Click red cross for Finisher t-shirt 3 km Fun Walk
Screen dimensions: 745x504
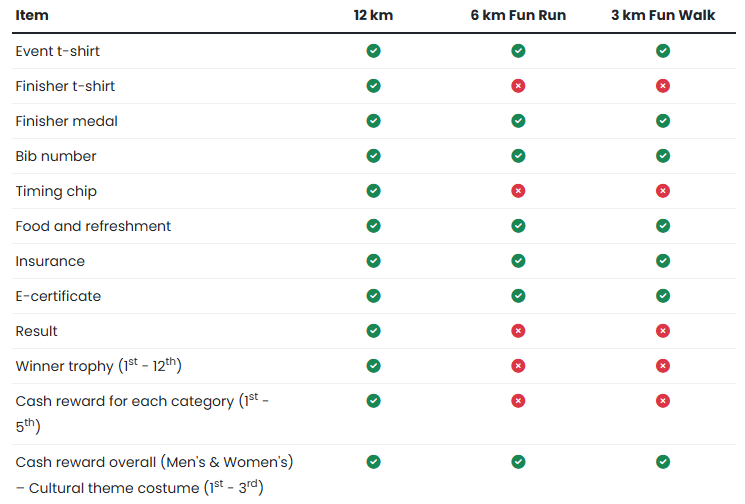tap(663, 86)
